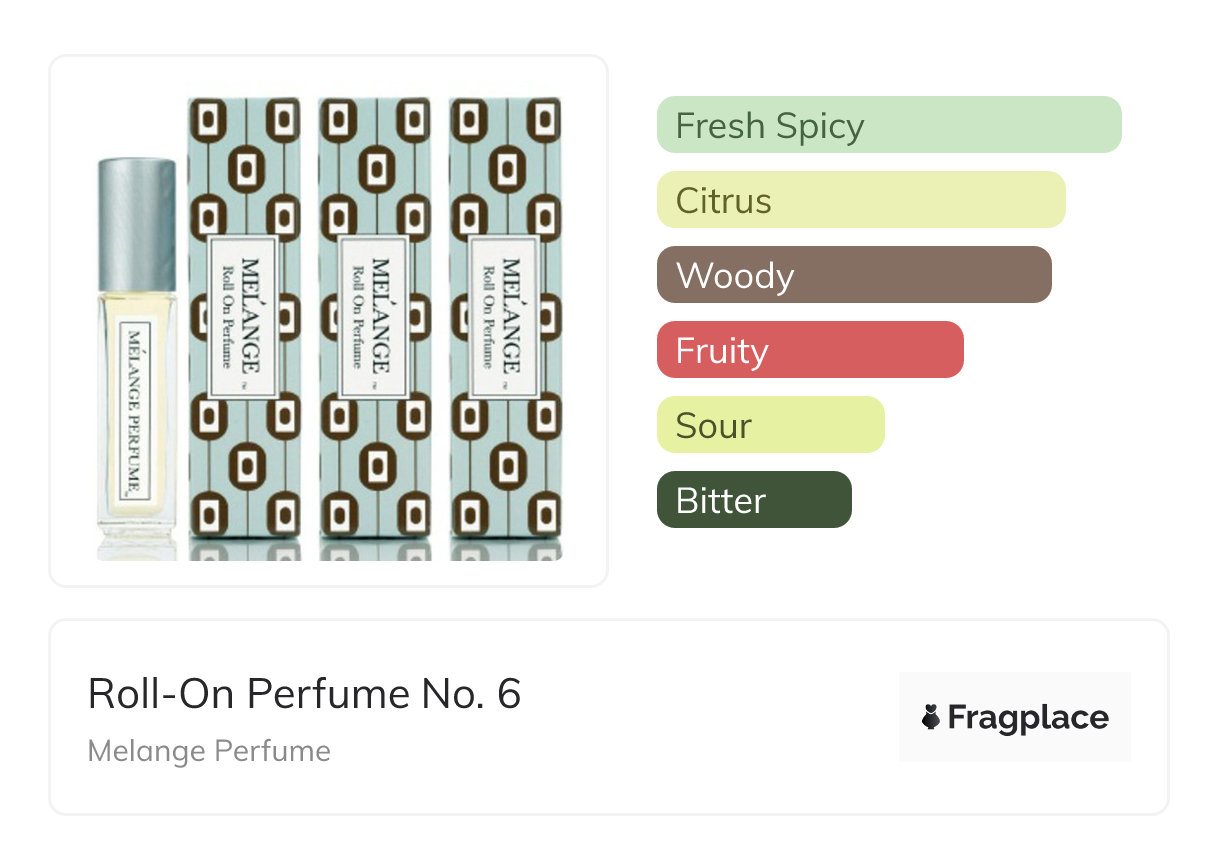Select the Sour accord bar

coord(770,425)
